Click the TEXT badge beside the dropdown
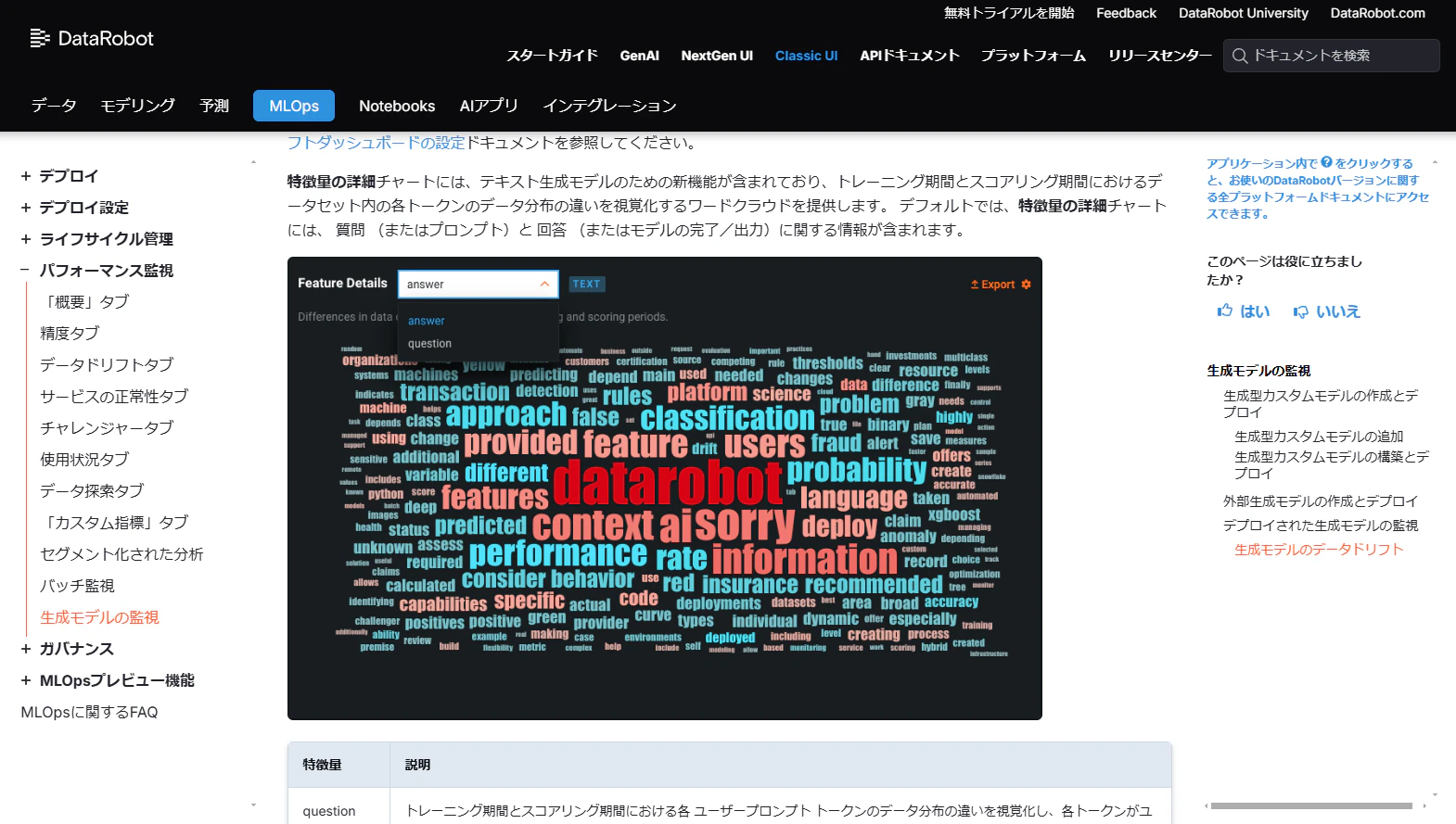 coord(586,285)
